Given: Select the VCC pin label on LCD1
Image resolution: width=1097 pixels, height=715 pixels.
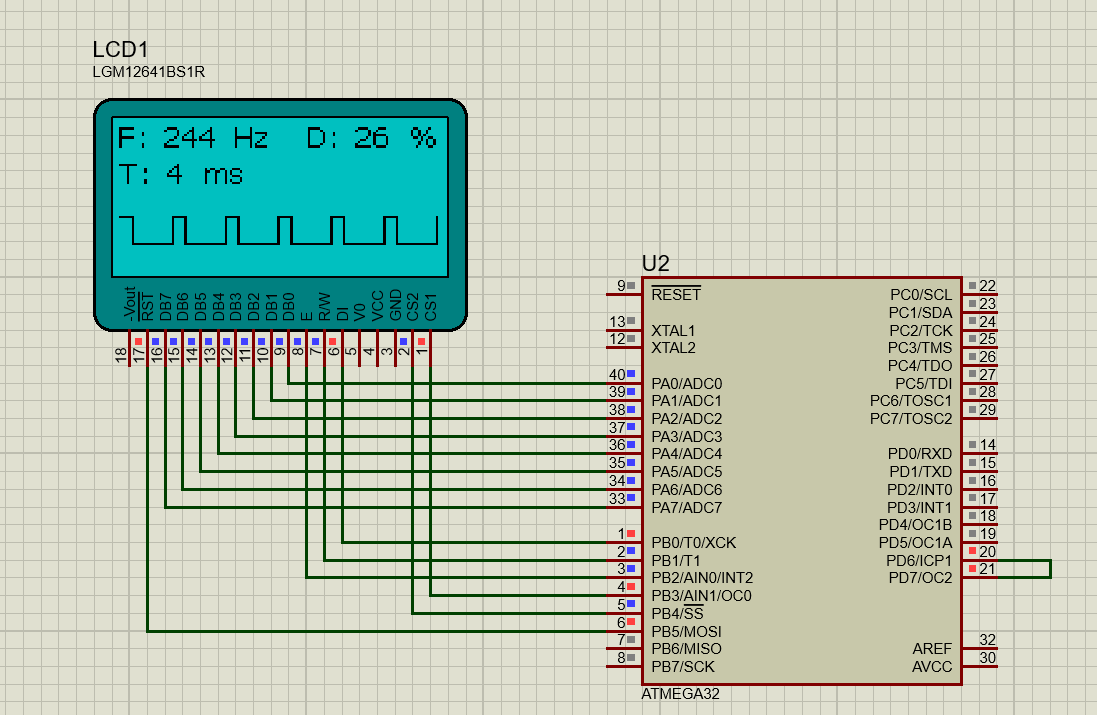Looking at the screenshot, I should (377, 306).
